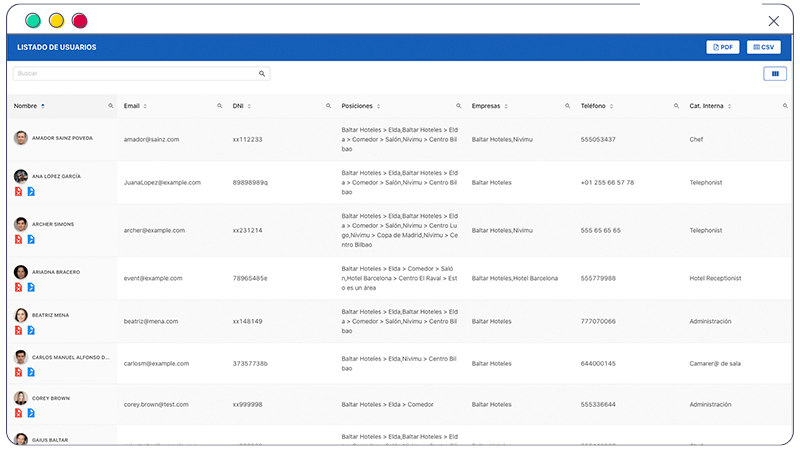
Task: Open Archer Simons' red PDF document icon
Action: (18, 239)
